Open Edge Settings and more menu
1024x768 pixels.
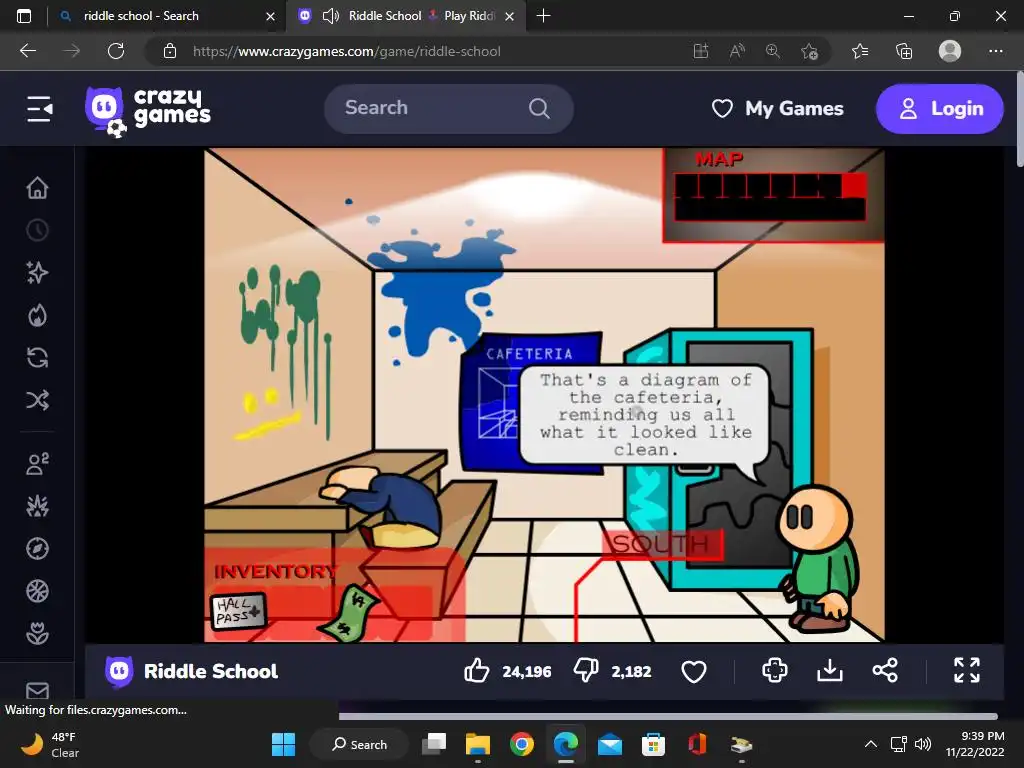pos(995,51)
